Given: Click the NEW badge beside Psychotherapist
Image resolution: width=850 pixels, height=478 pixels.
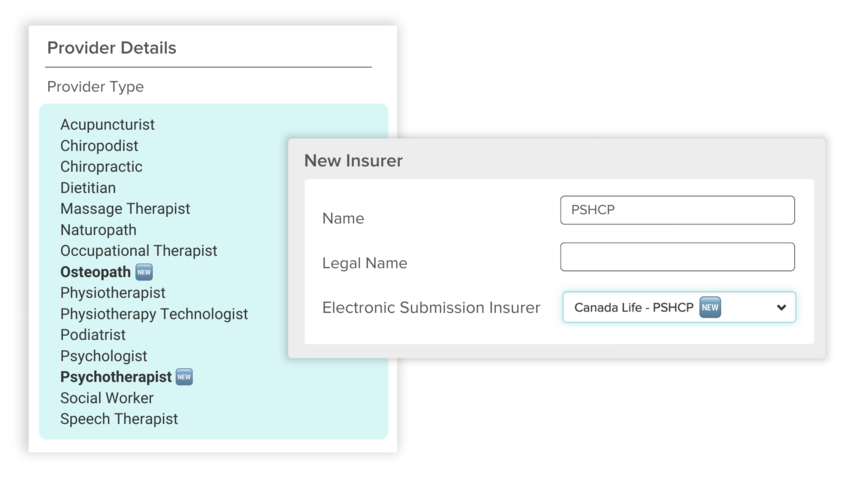Looking at the screenshot, I should click(184, 377).
